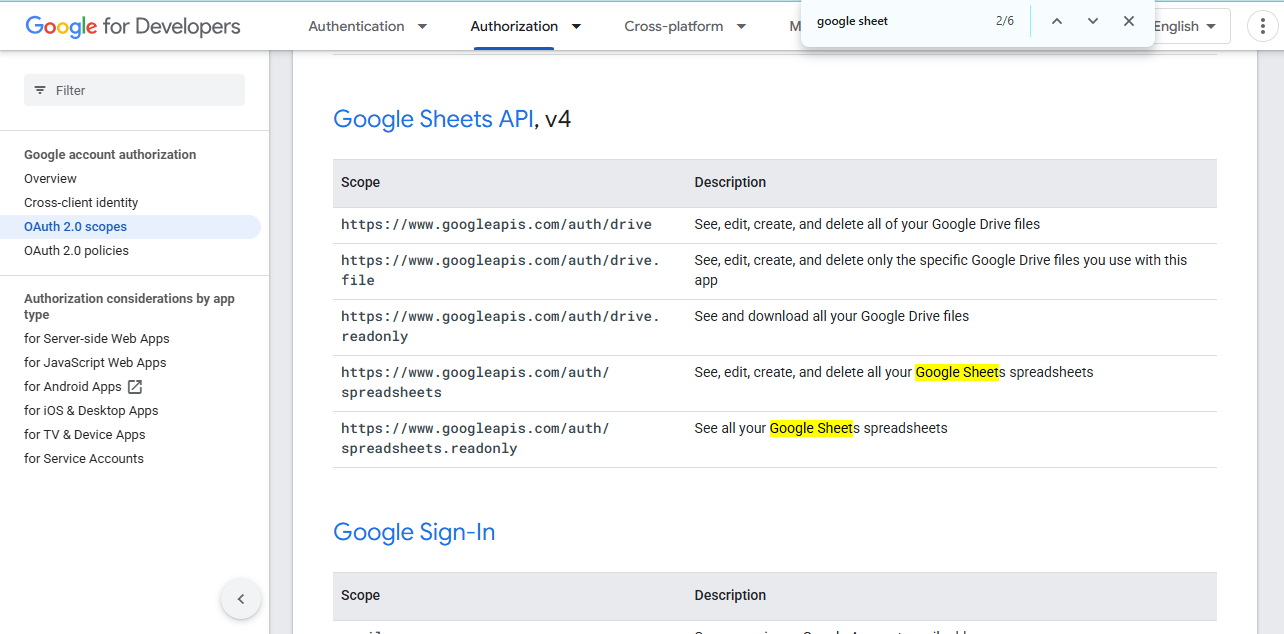Image resolution: width=1284 pixels, height=634 pixels.
Task: Open for iOS & Desktop Apps link
Action: 91,411
